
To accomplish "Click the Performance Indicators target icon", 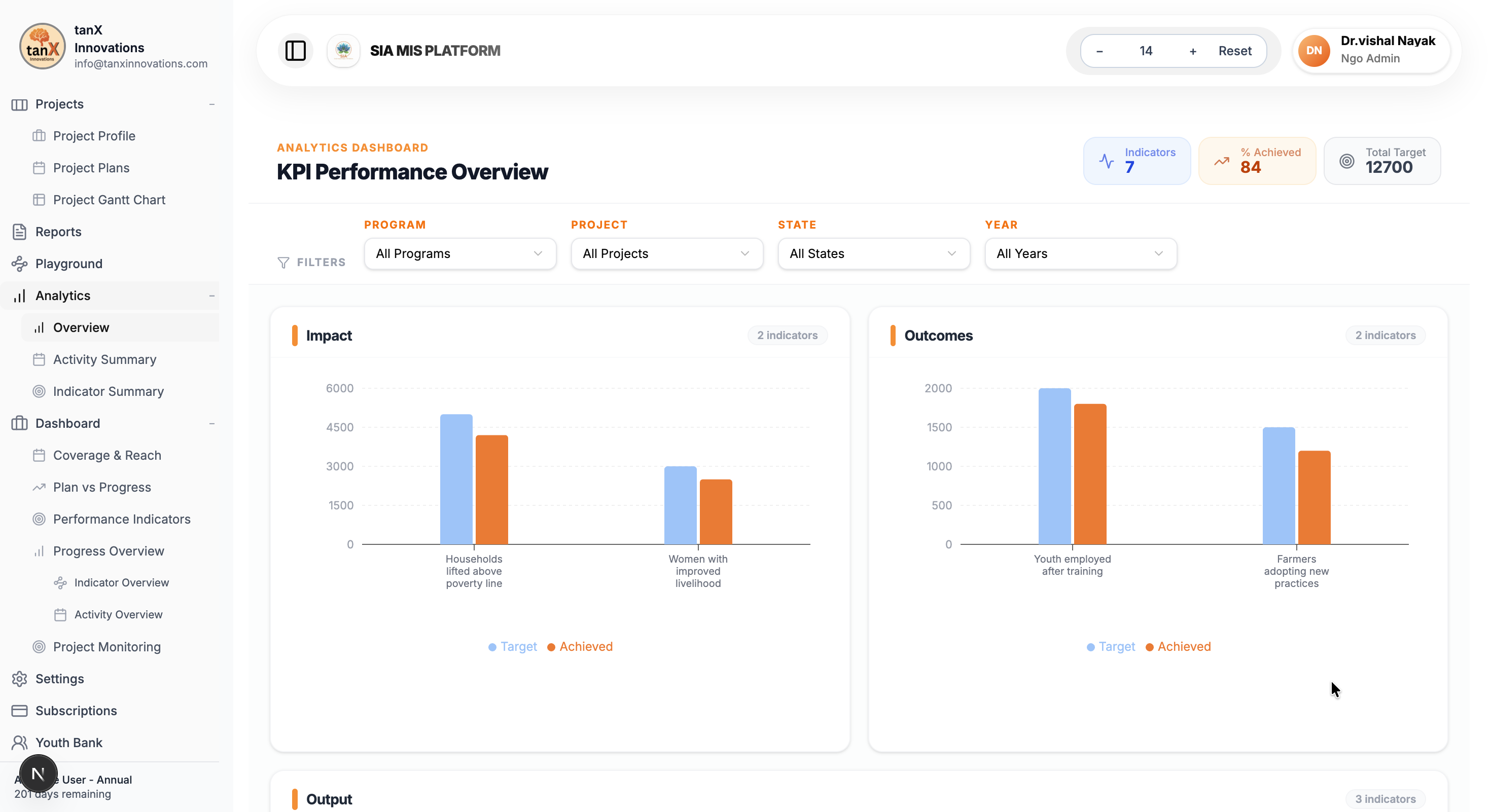I will tap(39, 520).
